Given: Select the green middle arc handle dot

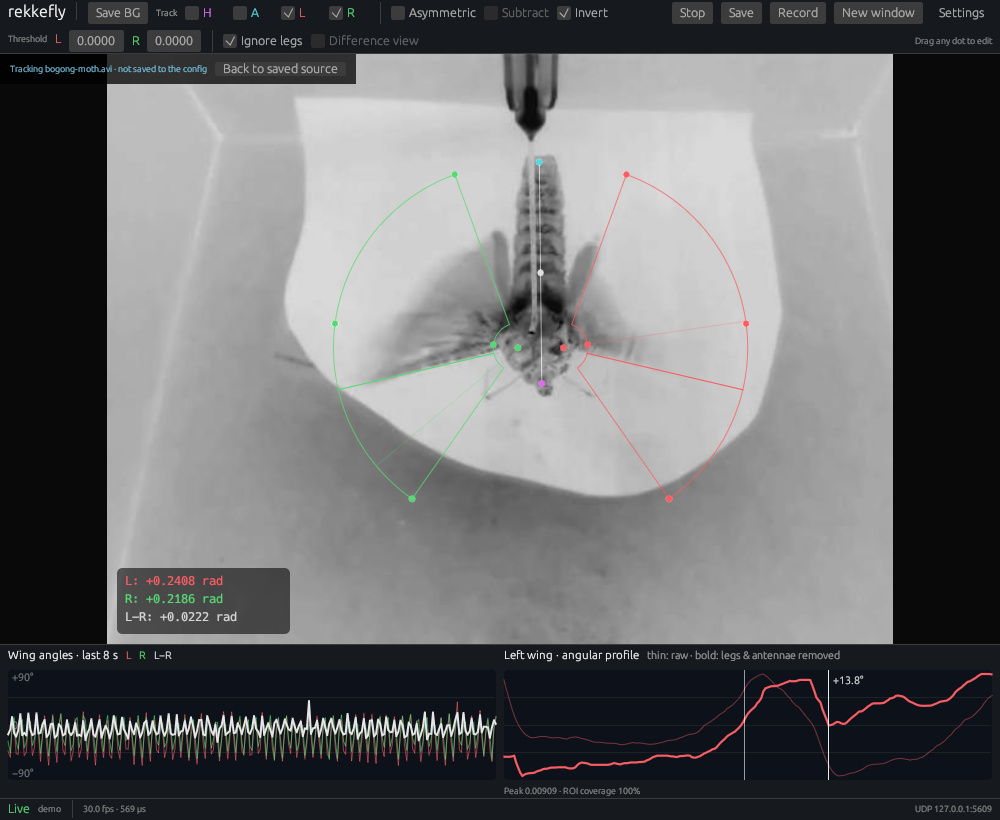Looking at the screenshot, I should click(x=335, y=324).
